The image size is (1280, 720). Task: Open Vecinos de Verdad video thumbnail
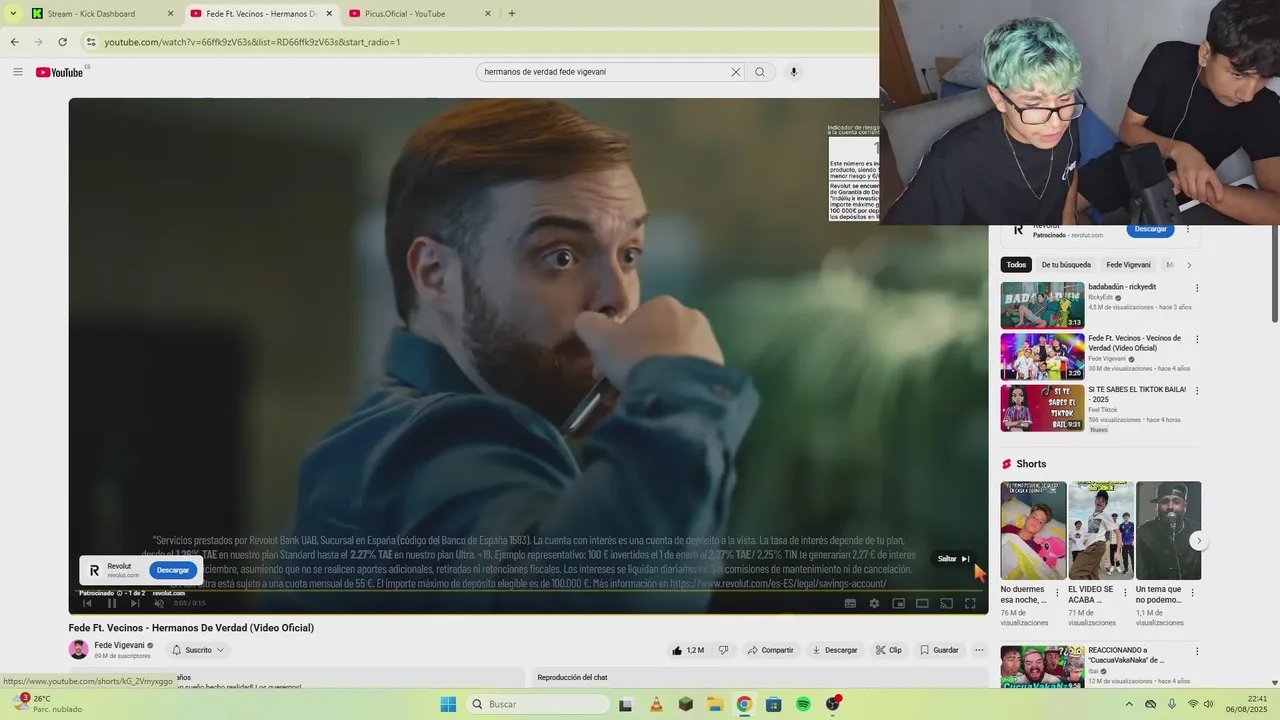pyautogui.click(x=1042, y=357)
